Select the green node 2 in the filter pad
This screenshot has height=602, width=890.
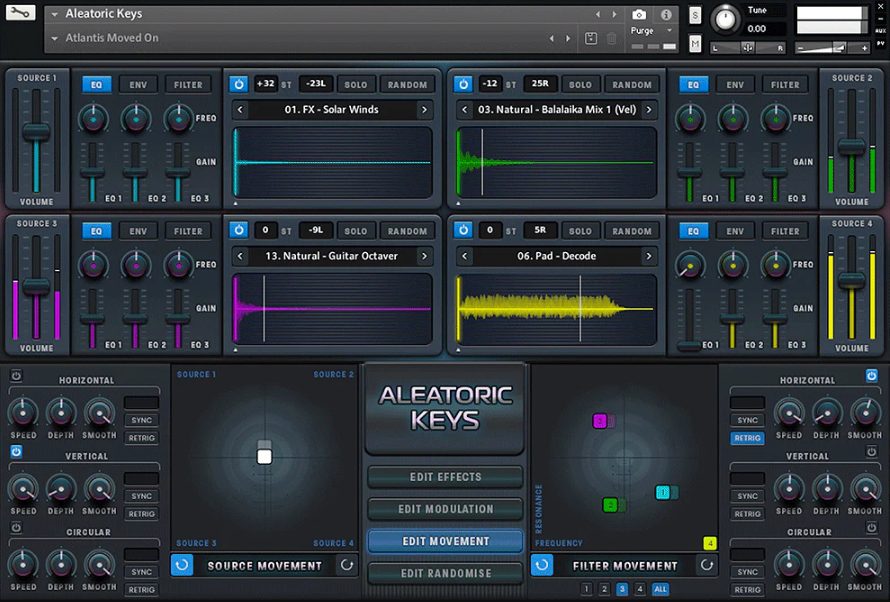click(610, 504)
